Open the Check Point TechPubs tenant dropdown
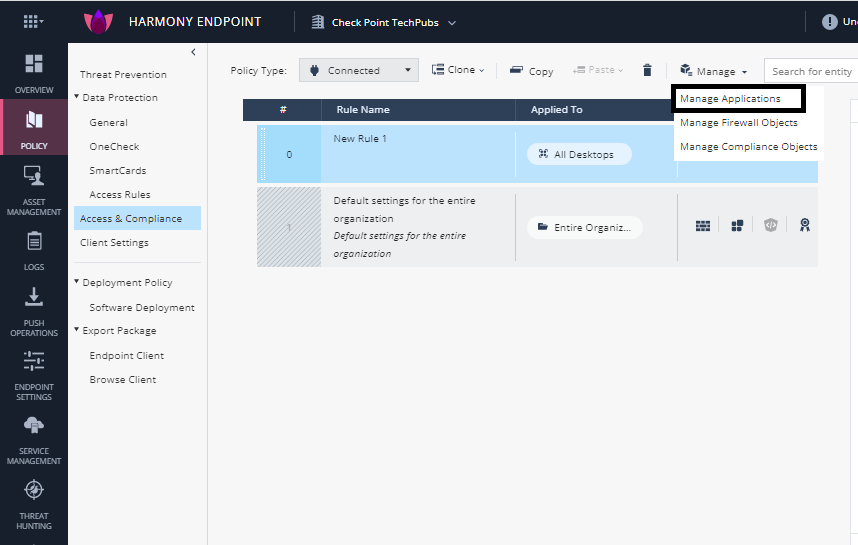This screenshot has width=858, height=545. point(451,23)
